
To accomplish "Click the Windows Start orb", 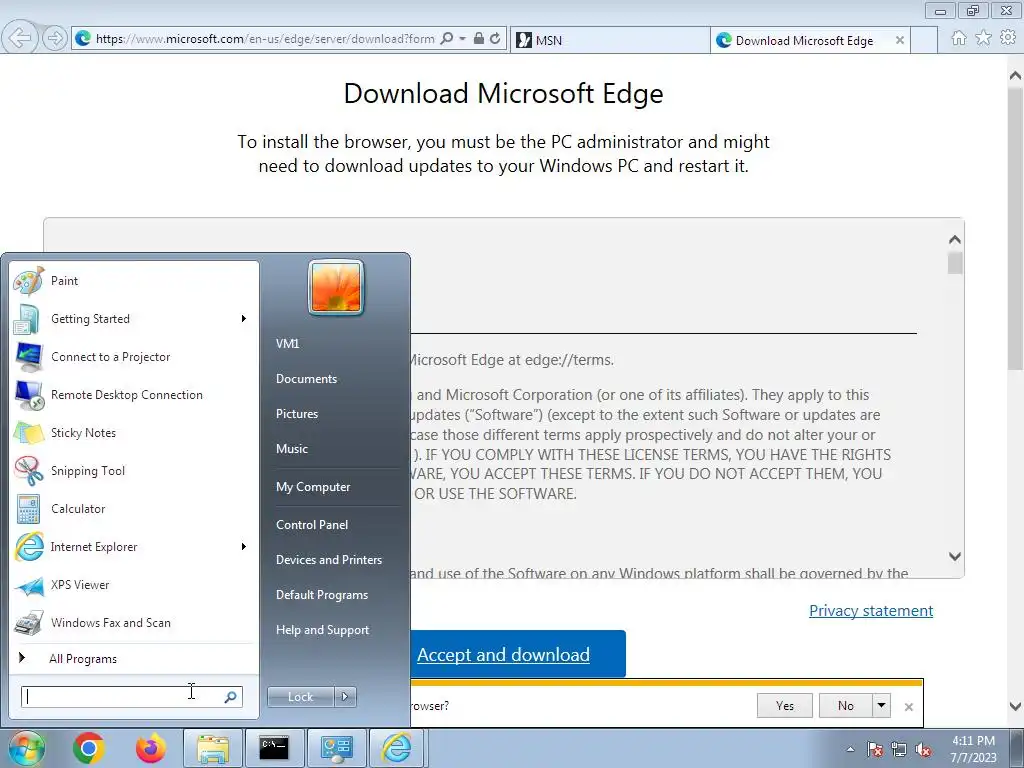I will point(26,748).
